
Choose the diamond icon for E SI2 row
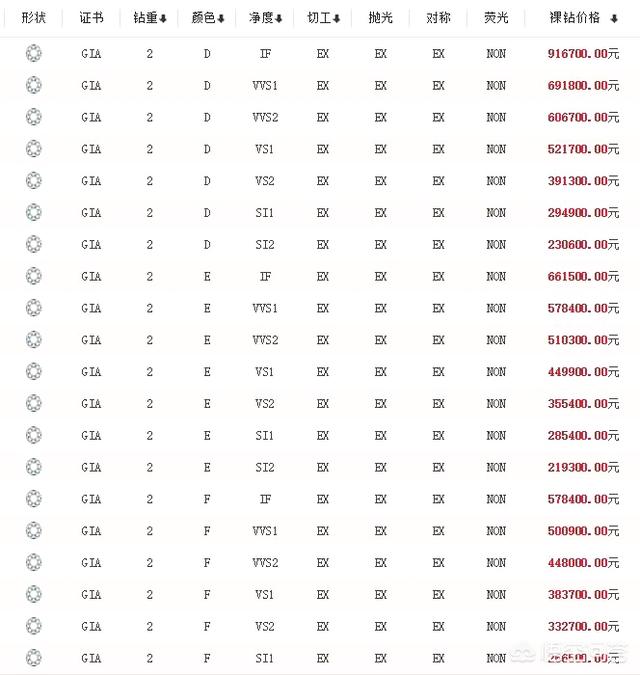pos(34,467)
